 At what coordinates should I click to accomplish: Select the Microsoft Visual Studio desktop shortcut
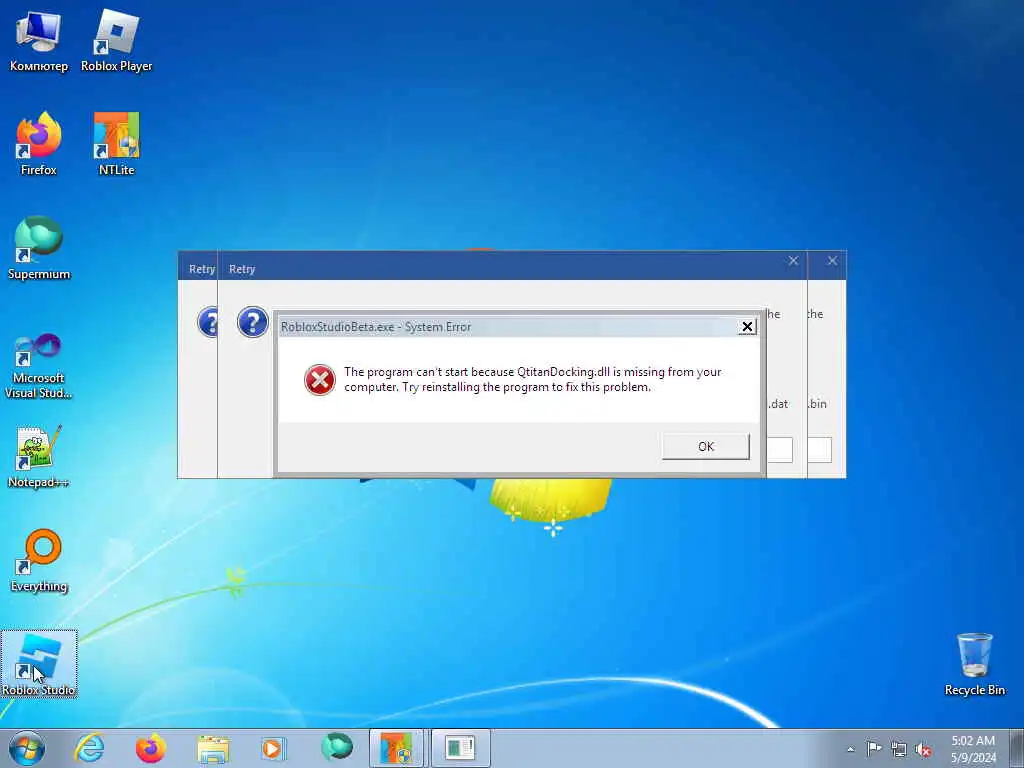pos(39,366)
